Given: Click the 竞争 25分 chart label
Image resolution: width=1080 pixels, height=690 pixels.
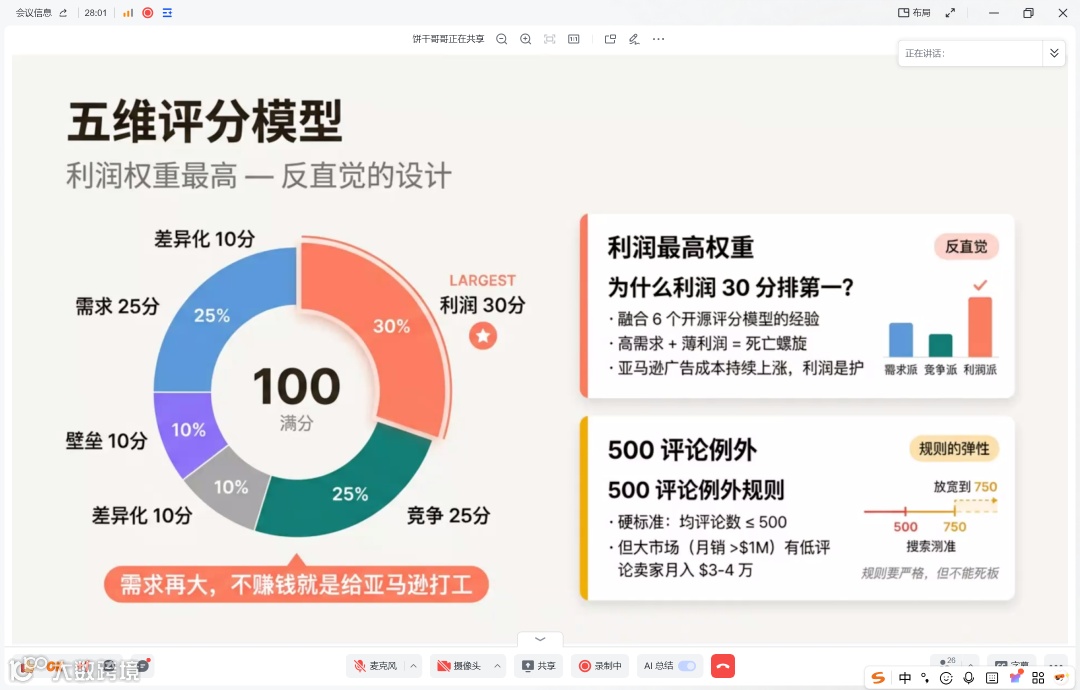Looking at the screenshot, I should 448,515.
